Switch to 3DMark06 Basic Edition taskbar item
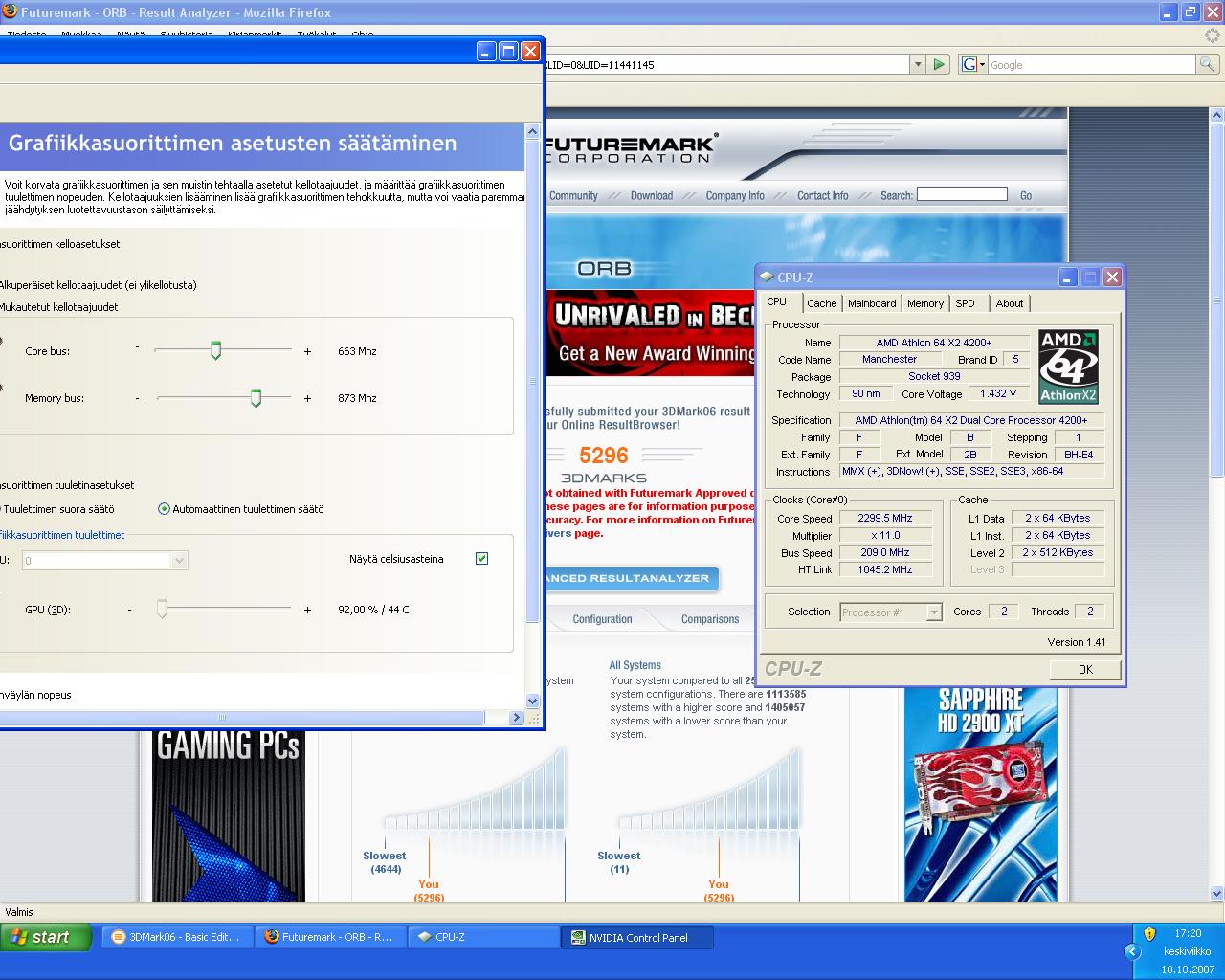Viewport: 1225px width, 980px height. (178, 937)
